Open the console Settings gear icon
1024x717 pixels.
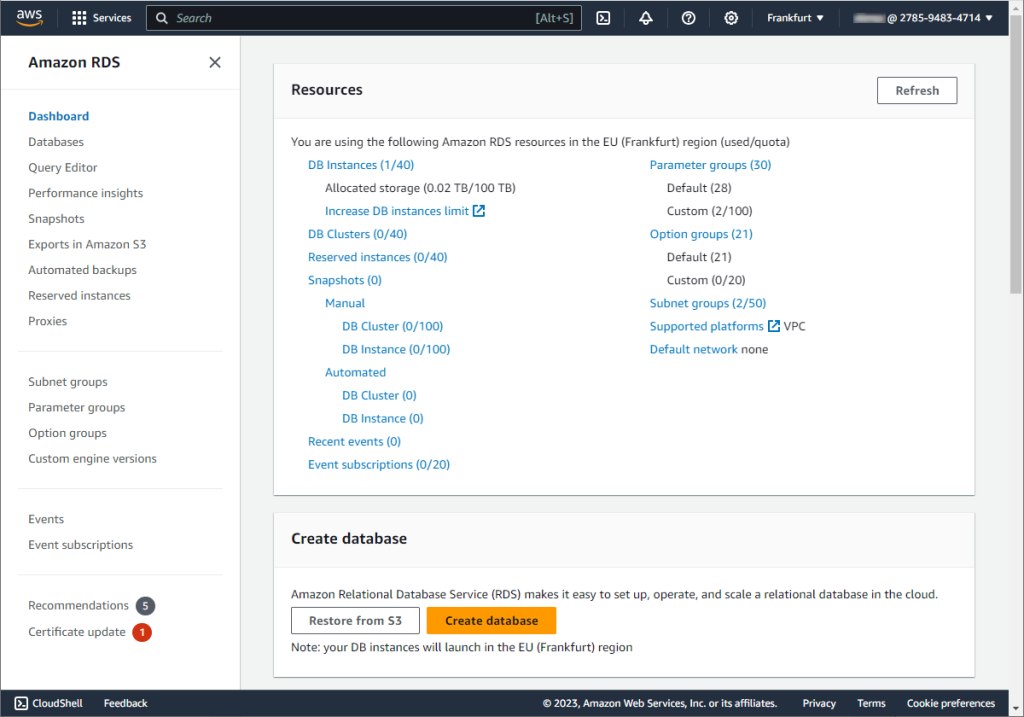tap(731, 17)
